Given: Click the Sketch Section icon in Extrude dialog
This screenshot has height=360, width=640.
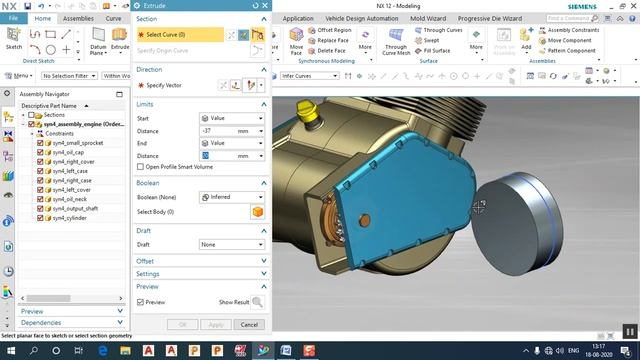Looking at the screenshot, I should (243, 35).
